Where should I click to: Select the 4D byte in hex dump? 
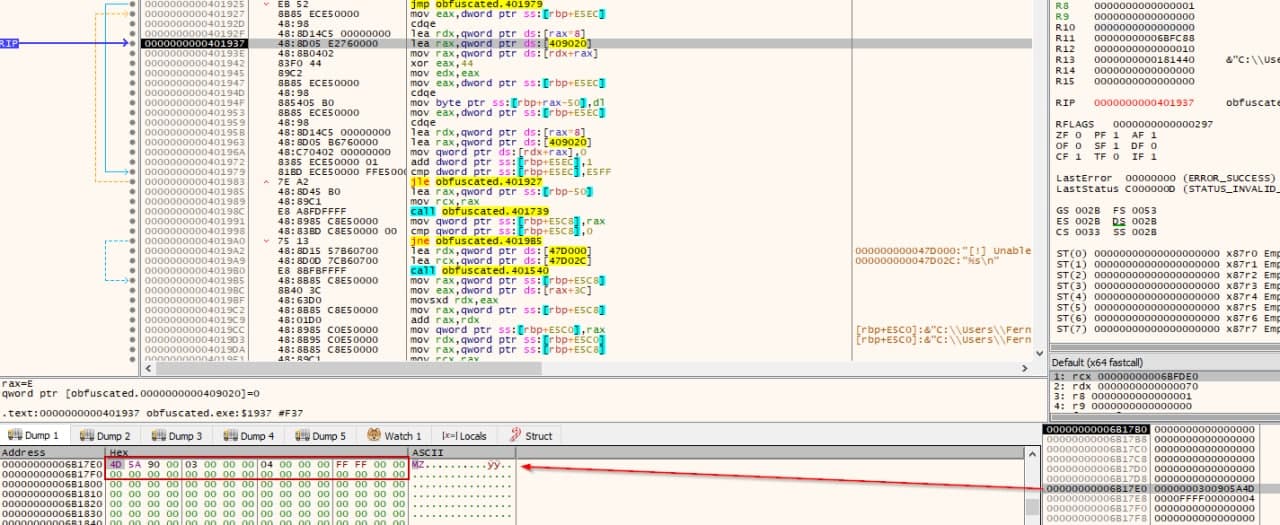(x=116, y=464)
